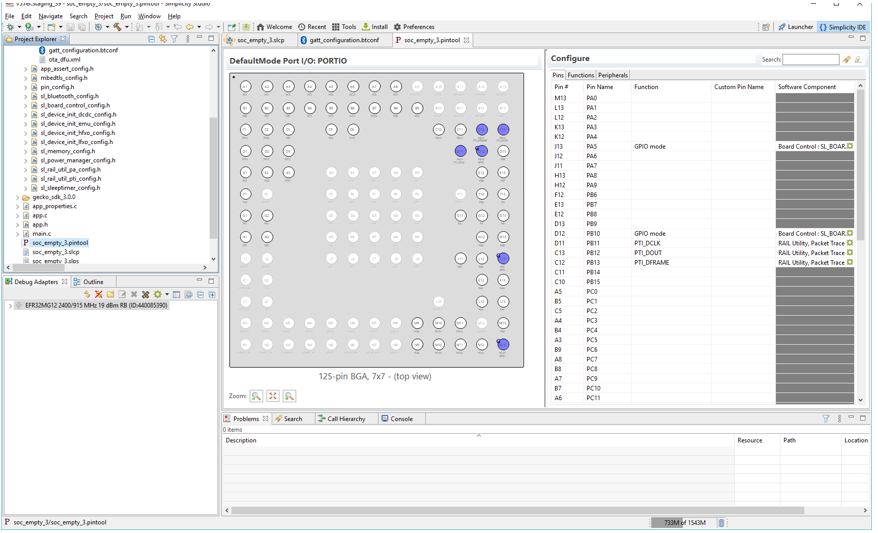The height and width of the screenshot is (533, 878).
Task: Switch to the Launcher perspective
Action: tap(795, 27)
